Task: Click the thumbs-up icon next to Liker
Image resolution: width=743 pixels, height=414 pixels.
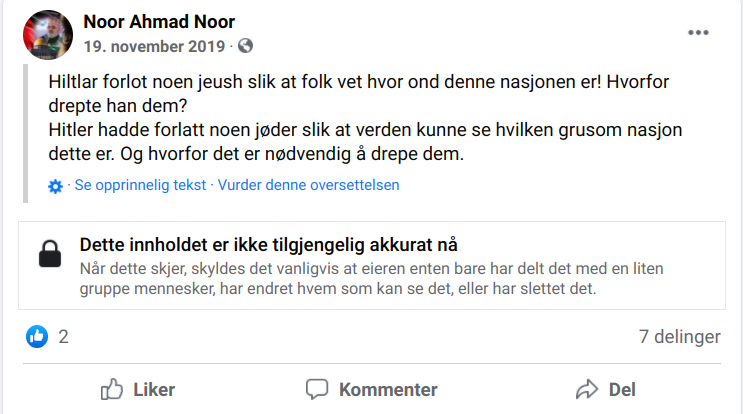Action: tap(112, 389)
